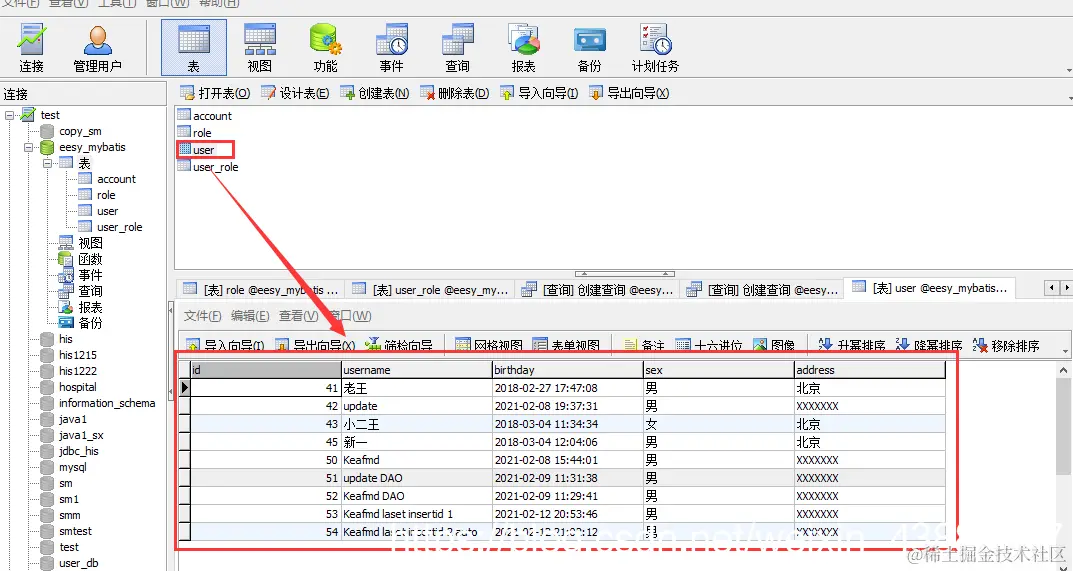Select mysql database in the tree

tap(73, 467)
